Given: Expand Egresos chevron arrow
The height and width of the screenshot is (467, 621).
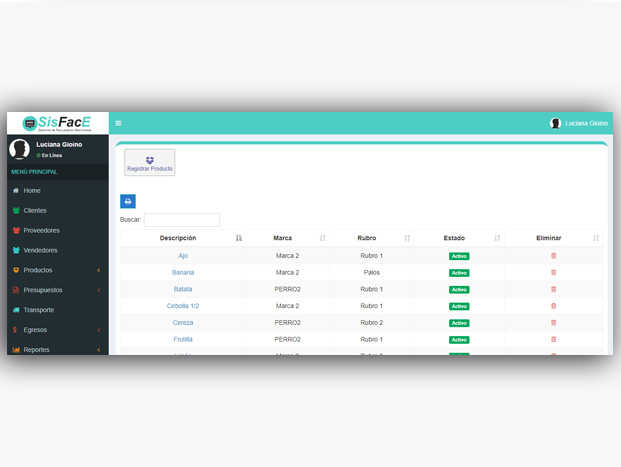Looking at the screenshot, I should [99, 330].
